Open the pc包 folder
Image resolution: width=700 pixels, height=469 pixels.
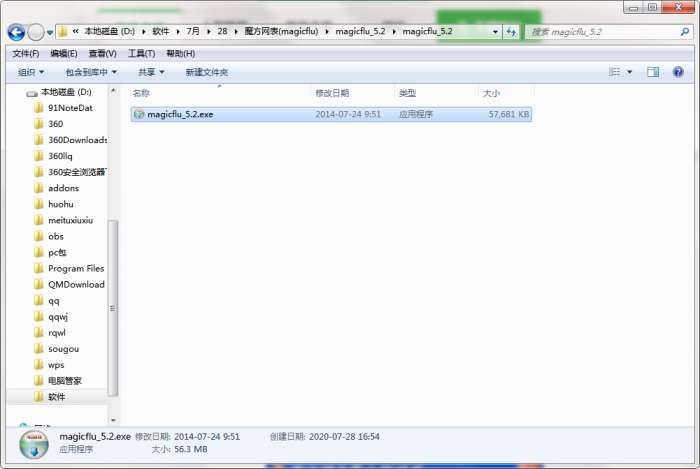pos(57,253)
